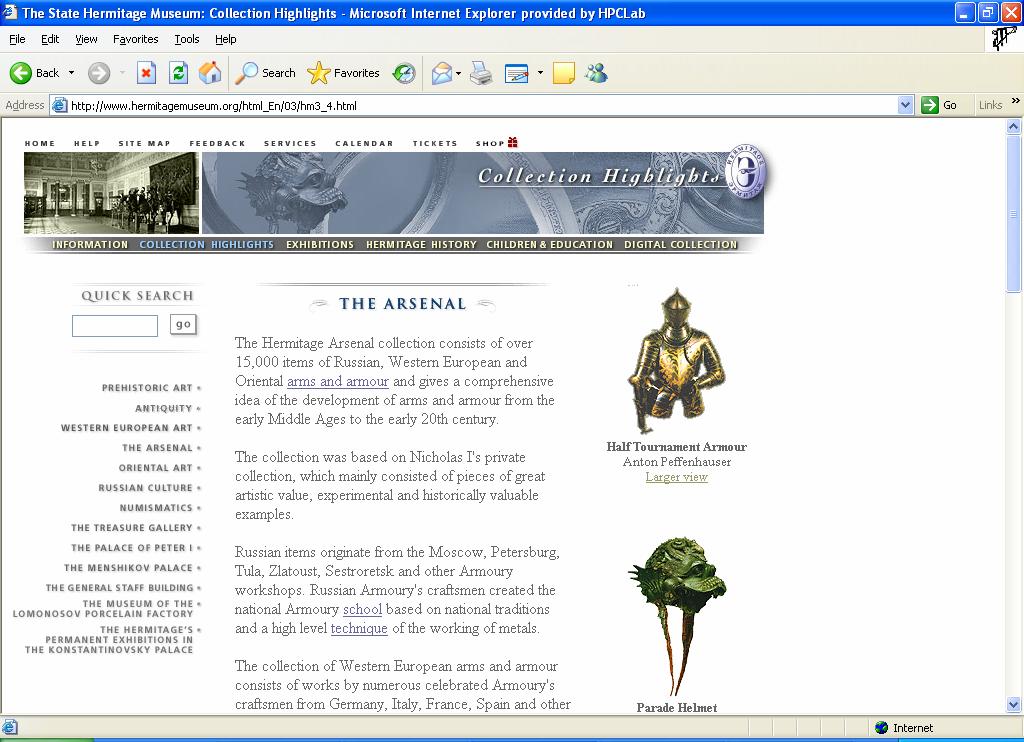Select PREHISTORIC ART in the sidebar
The image size is (1024, 742).
[x=148, y=388]
